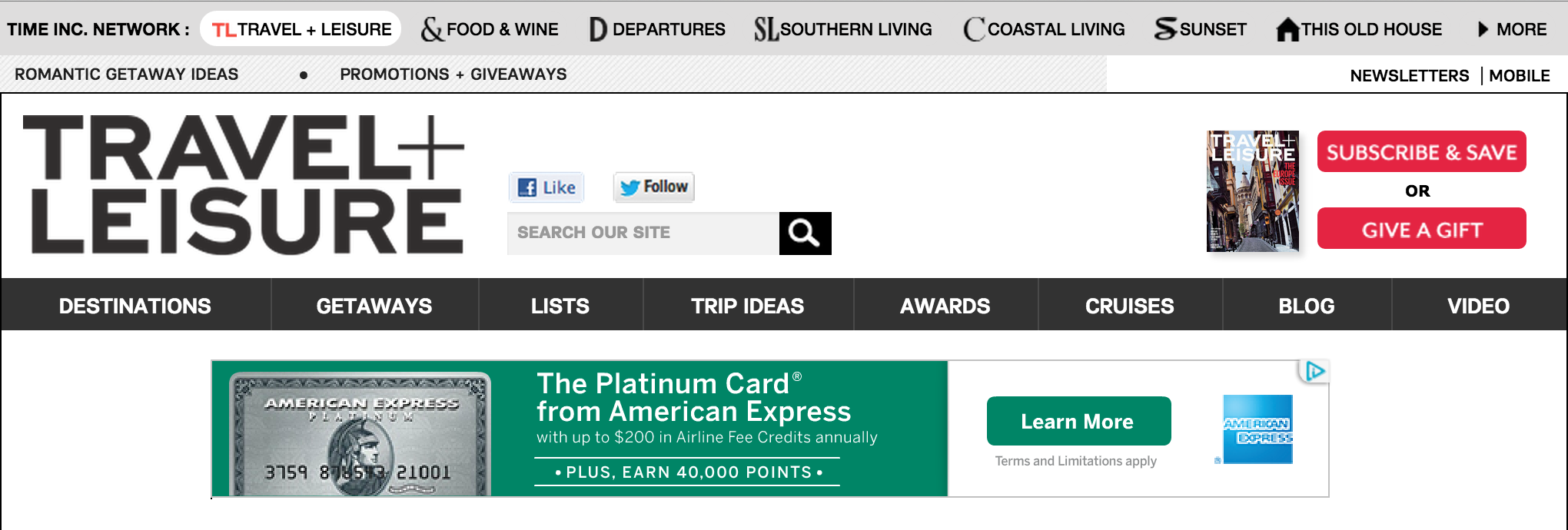Expand the More networks arrow
1568x530 pixels.
[1483, 29]
